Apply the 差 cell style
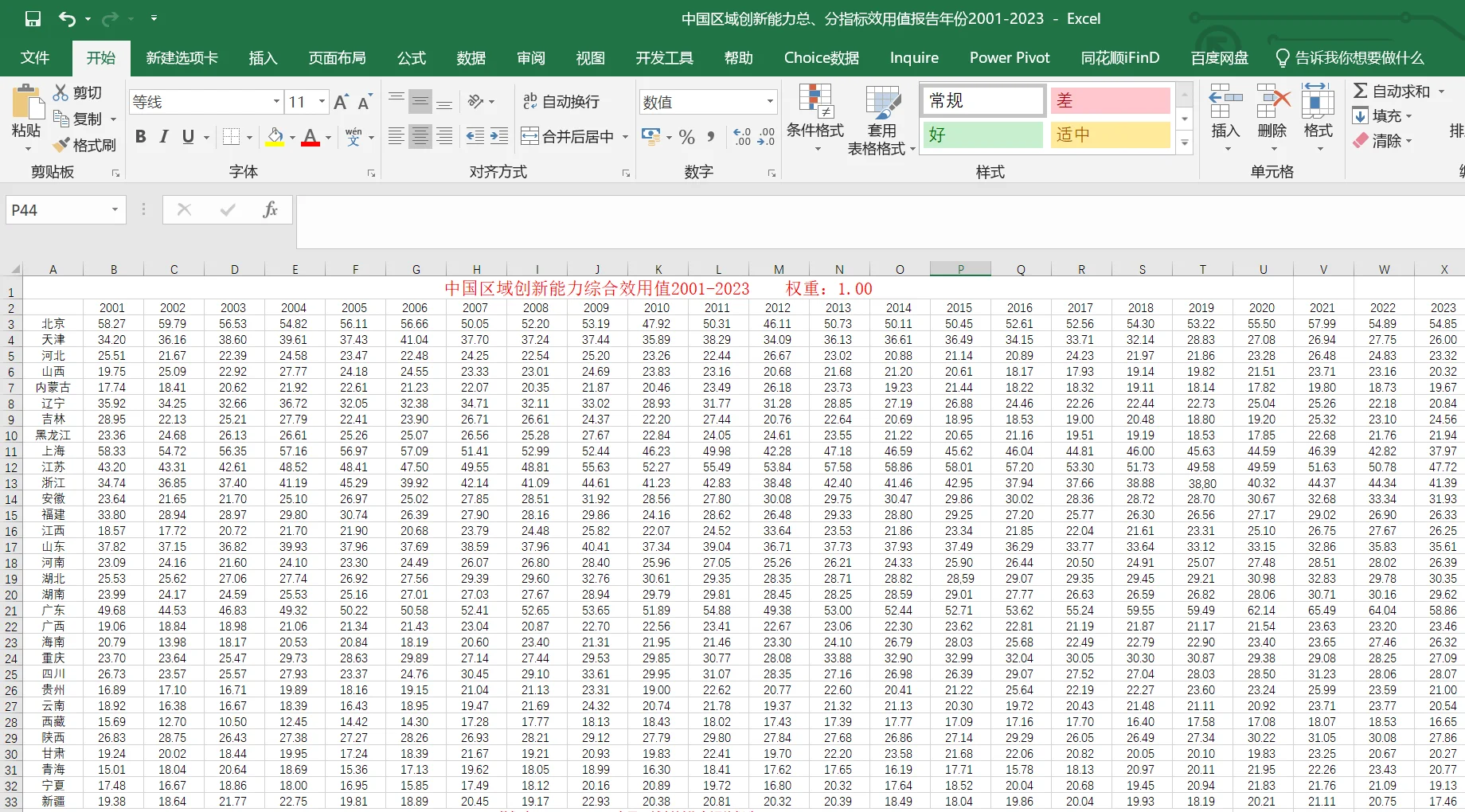 point(1109,100)
